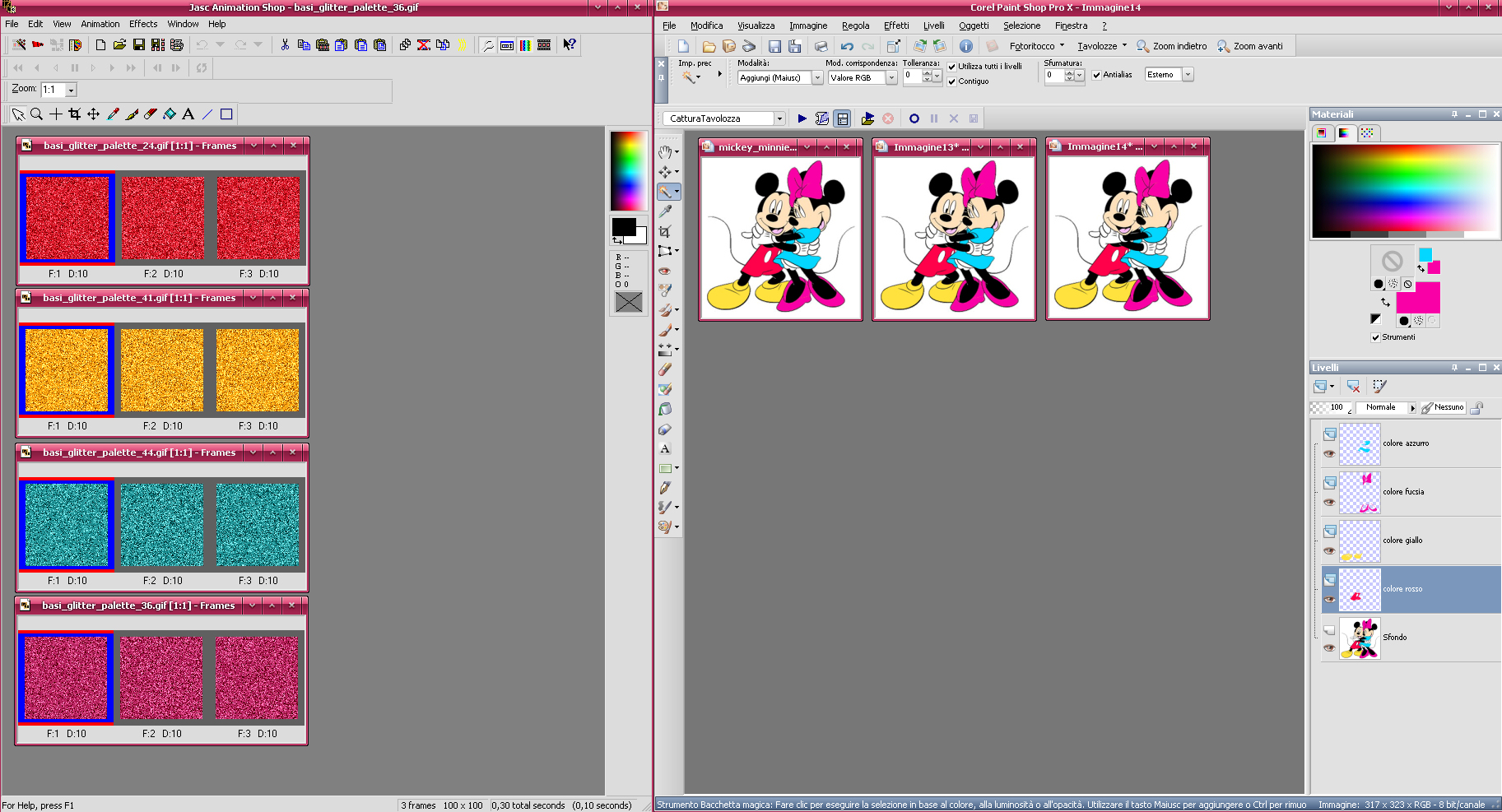Hide 'colore azzurro' layer eye icon
This screenshot has height=812, width=1502.
click(1329, 453)
